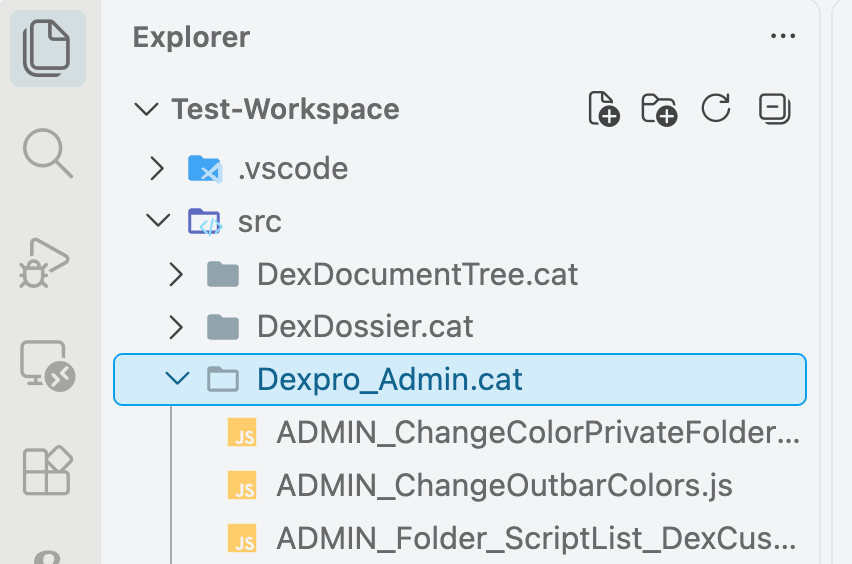The height and width of the screenshot is (564, 852).
Task: Collapse the Test-Workspace section chevron
Action: tap(146, 109)
